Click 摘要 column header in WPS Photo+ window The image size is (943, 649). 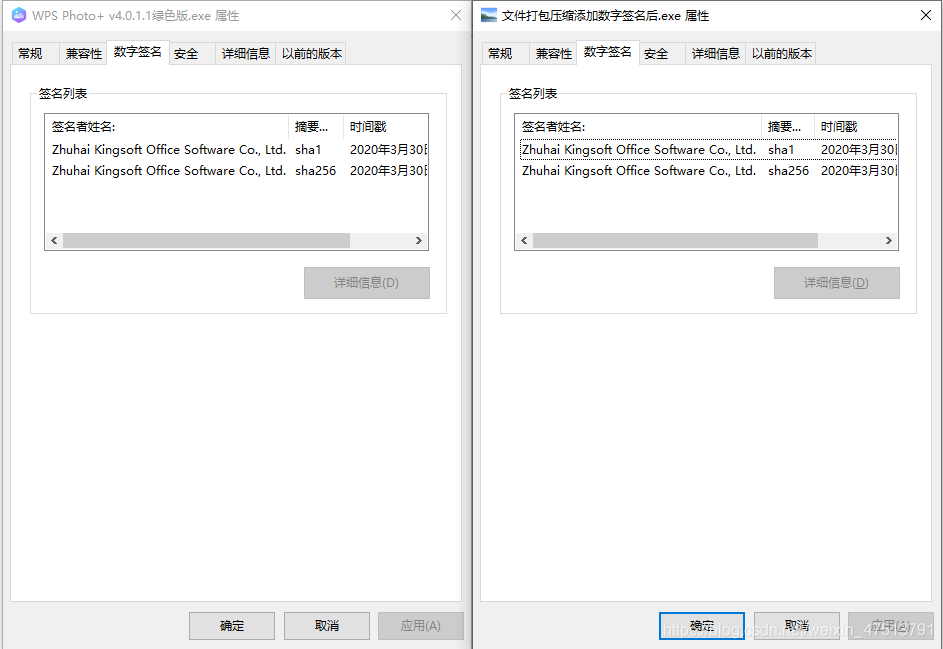(316, 127)
